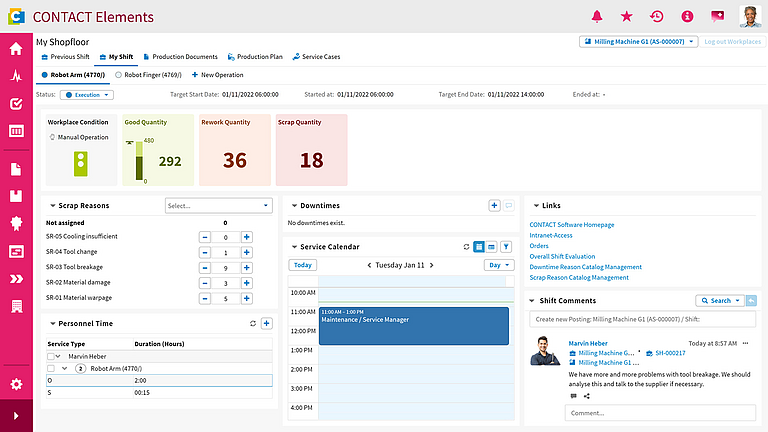This screenshot has height=432, width=768.
Task: Decrease SR-04 Tool change count
Action: [205, 252]
